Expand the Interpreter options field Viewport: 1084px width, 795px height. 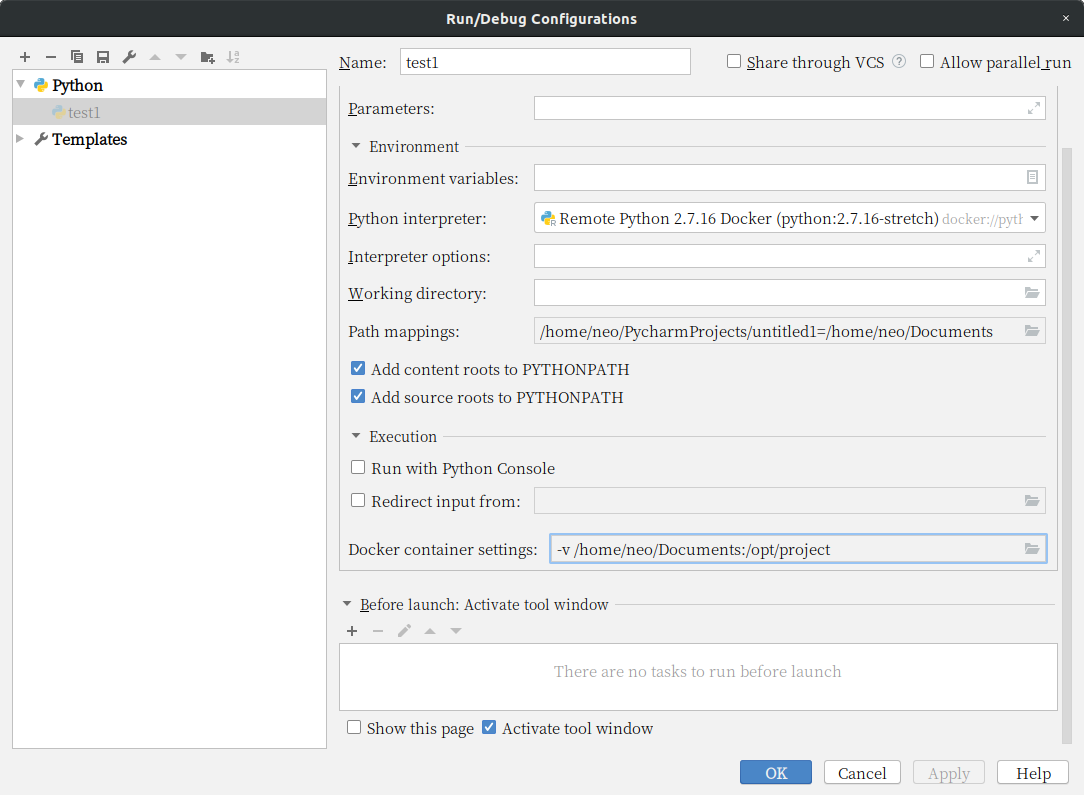point(1034,256)
